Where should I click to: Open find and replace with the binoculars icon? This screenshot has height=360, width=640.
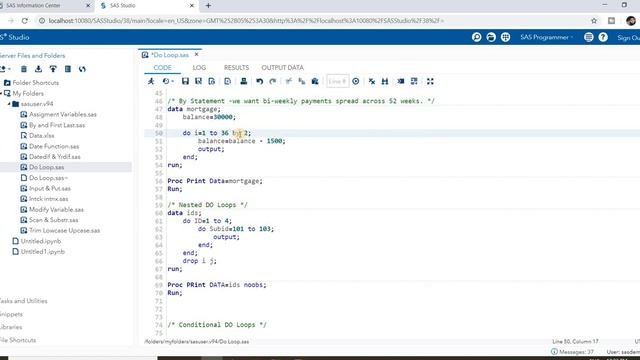pos(384,81)
